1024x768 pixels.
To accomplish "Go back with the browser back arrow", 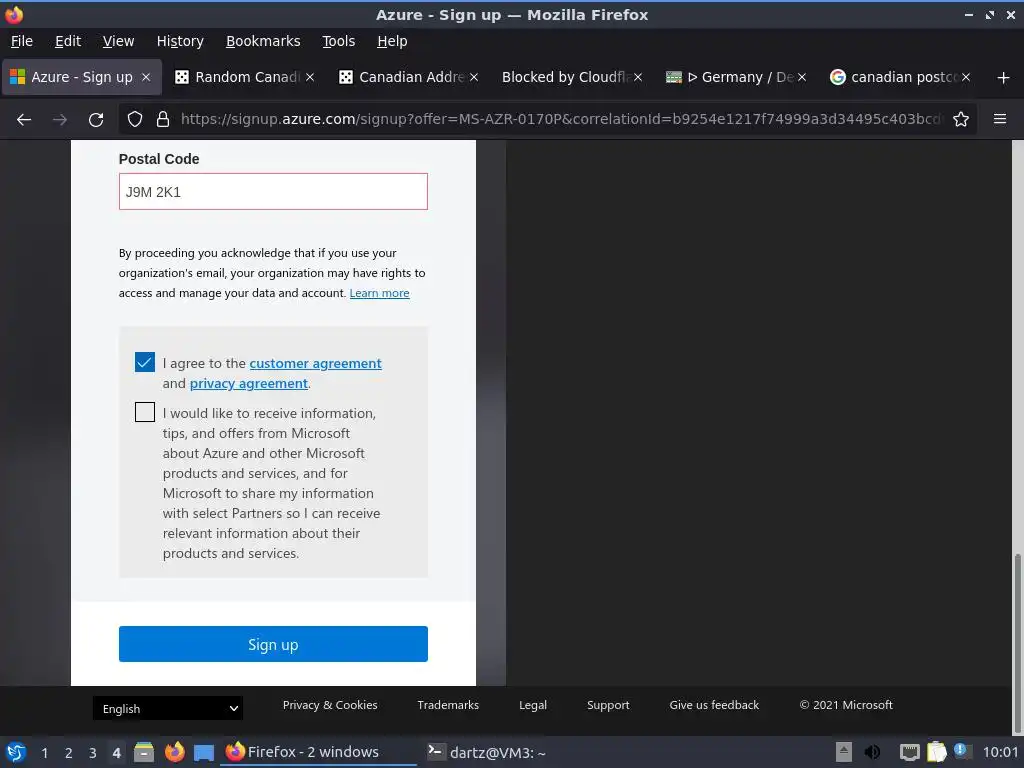I will (24, 120).
